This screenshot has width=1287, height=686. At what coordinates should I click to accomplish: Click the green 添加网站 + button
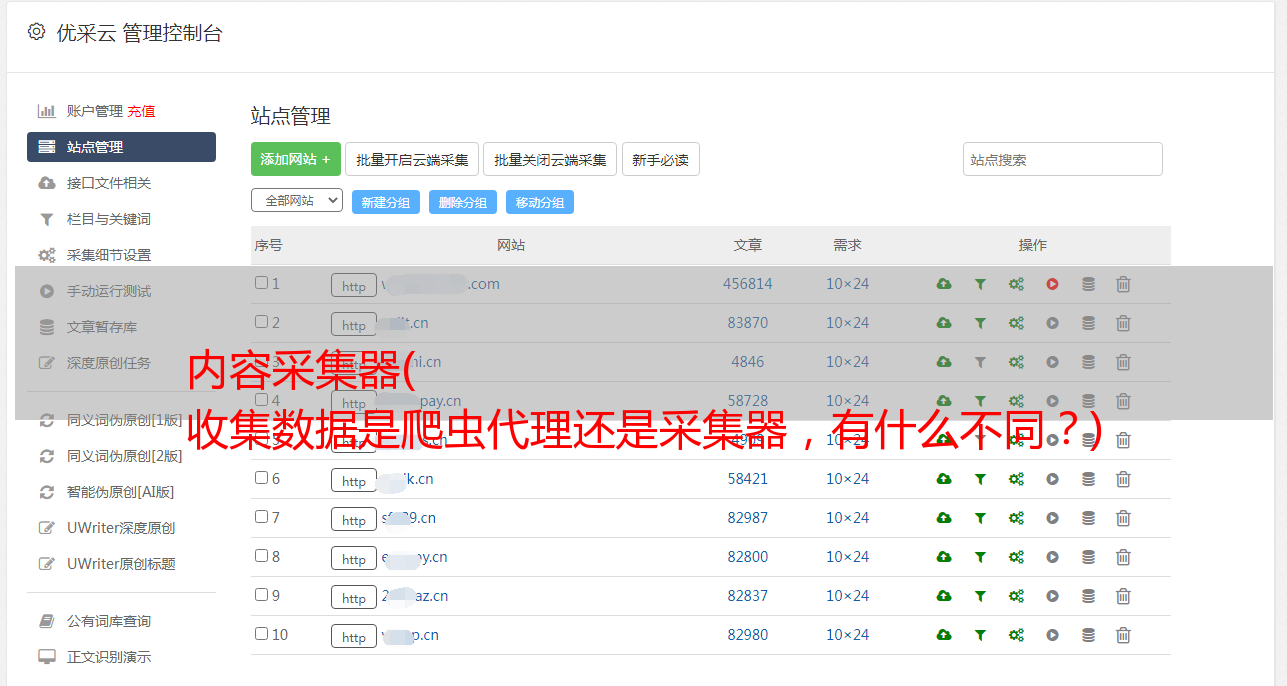[x=295, y=159]
